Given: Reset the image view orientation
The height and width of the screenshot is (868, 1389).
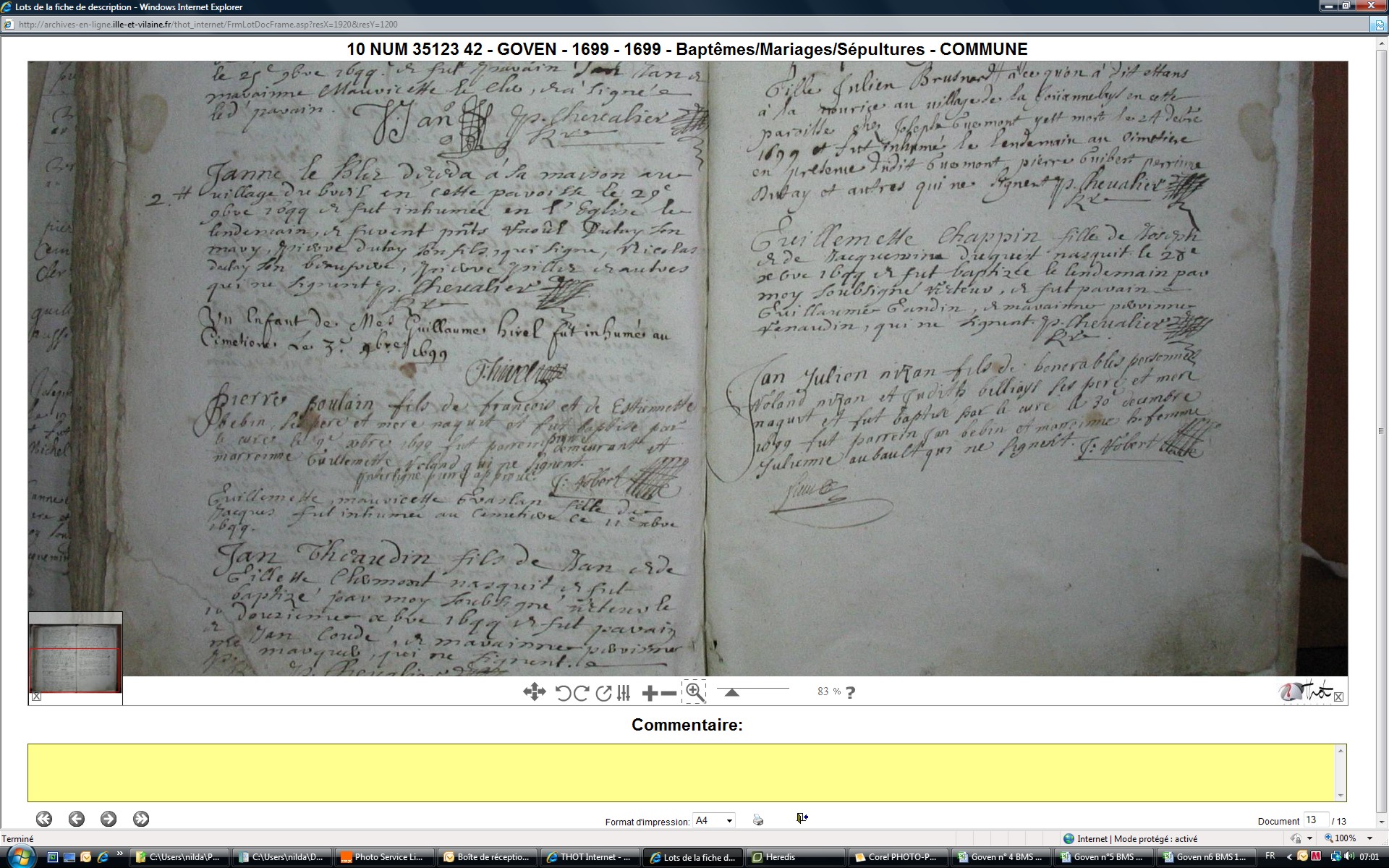Looking at the screenshot, I should 603,693.
